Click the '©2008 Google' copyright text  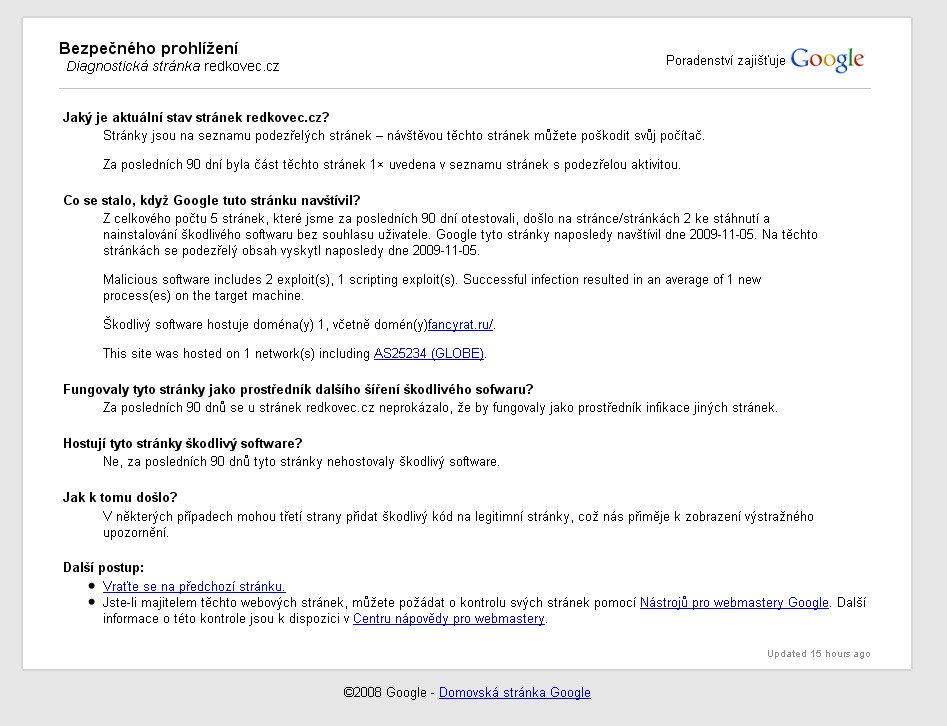point(385,692)
